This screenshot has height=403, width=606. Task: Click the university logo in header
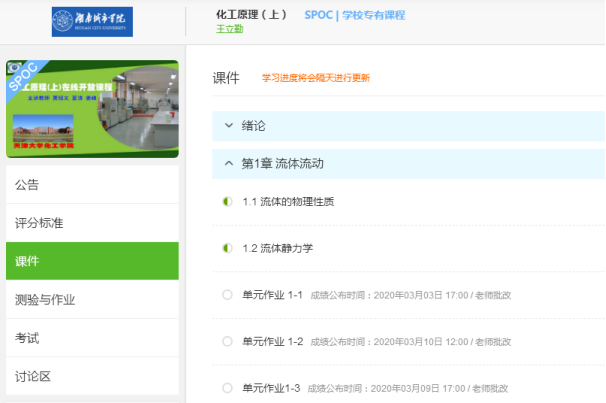[x=92, y=21]
